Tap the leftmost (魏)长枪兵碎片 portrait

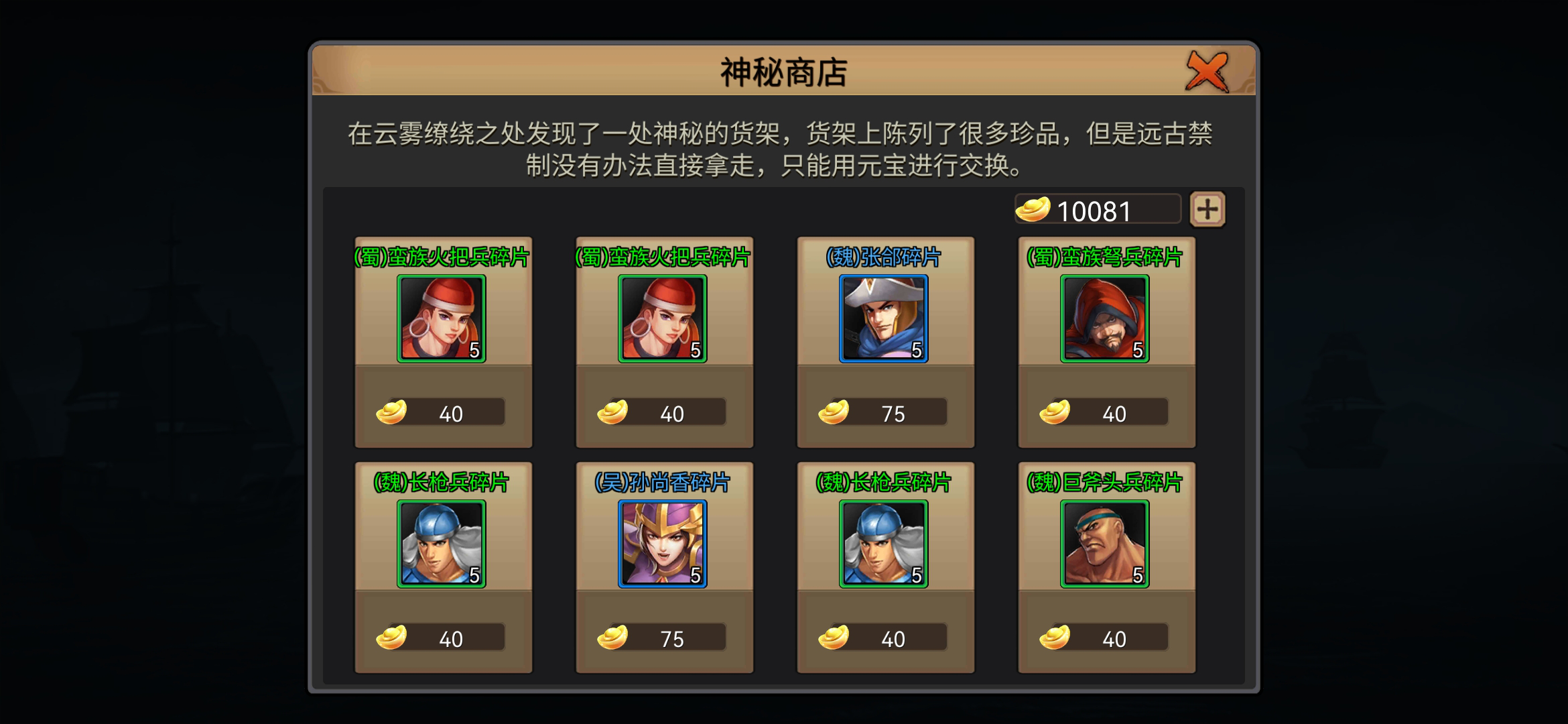[x=441, y=544]
